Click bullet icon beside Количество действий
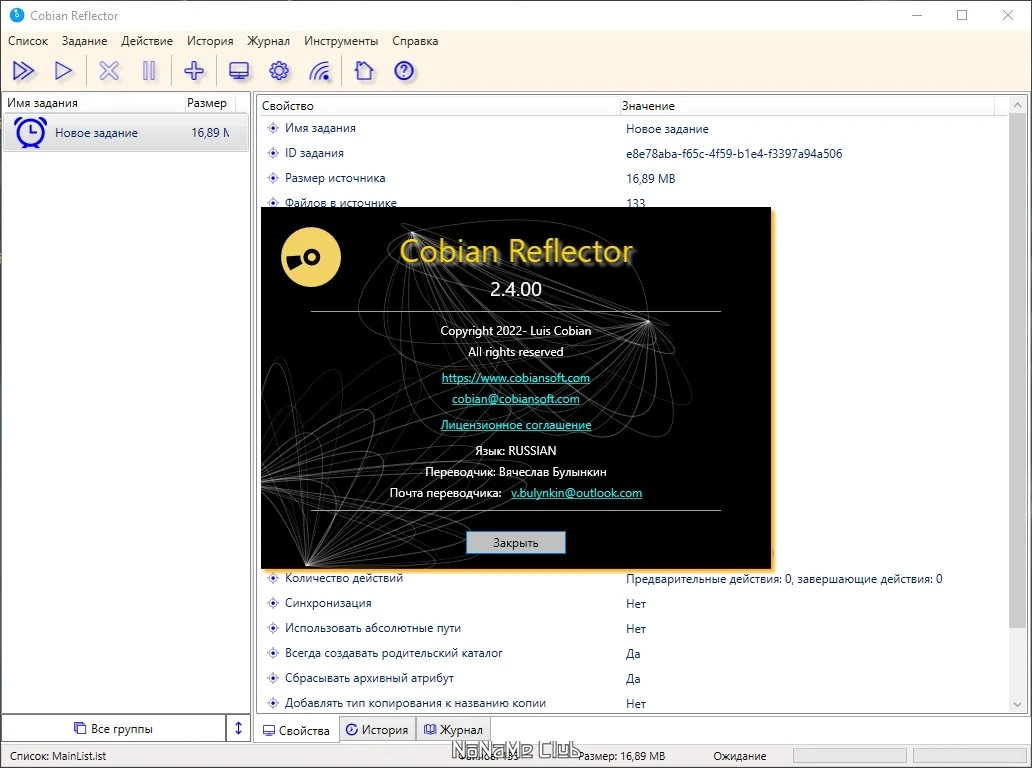 (x=273, y=578)
